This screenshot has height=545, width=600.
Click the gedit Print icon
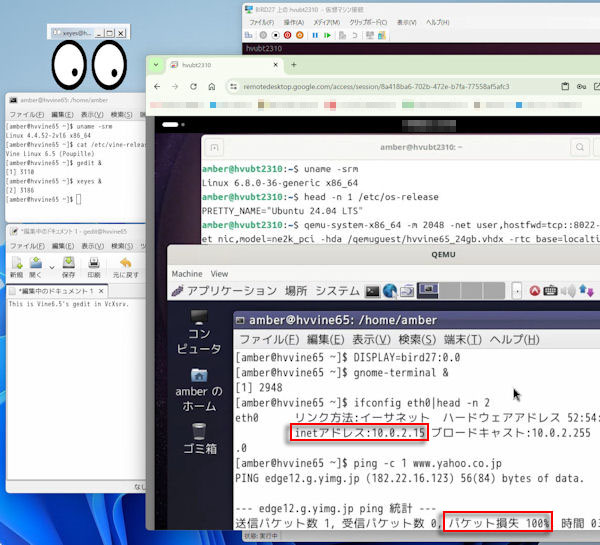coord(94,263)
